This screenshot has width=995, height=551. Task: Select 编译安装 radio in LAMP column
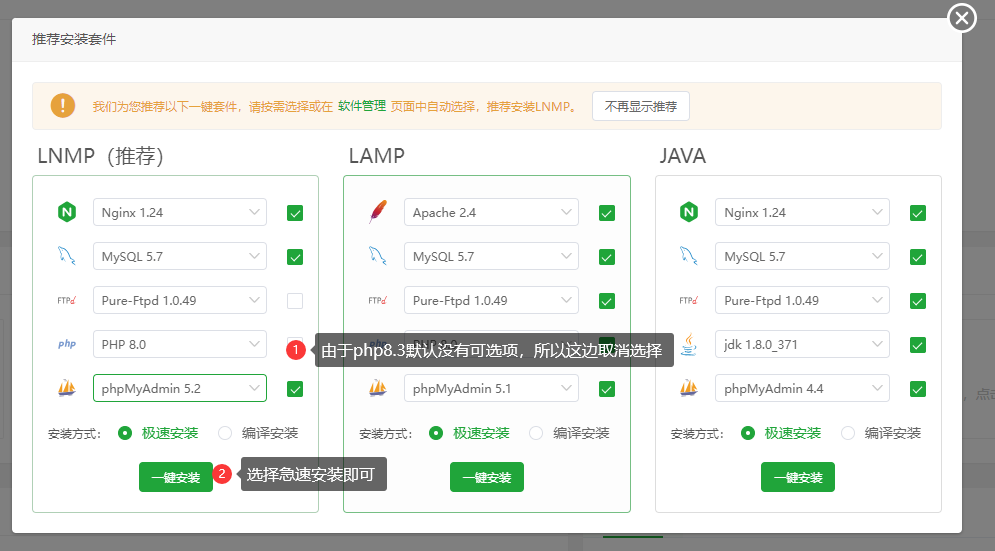[536, 433]
